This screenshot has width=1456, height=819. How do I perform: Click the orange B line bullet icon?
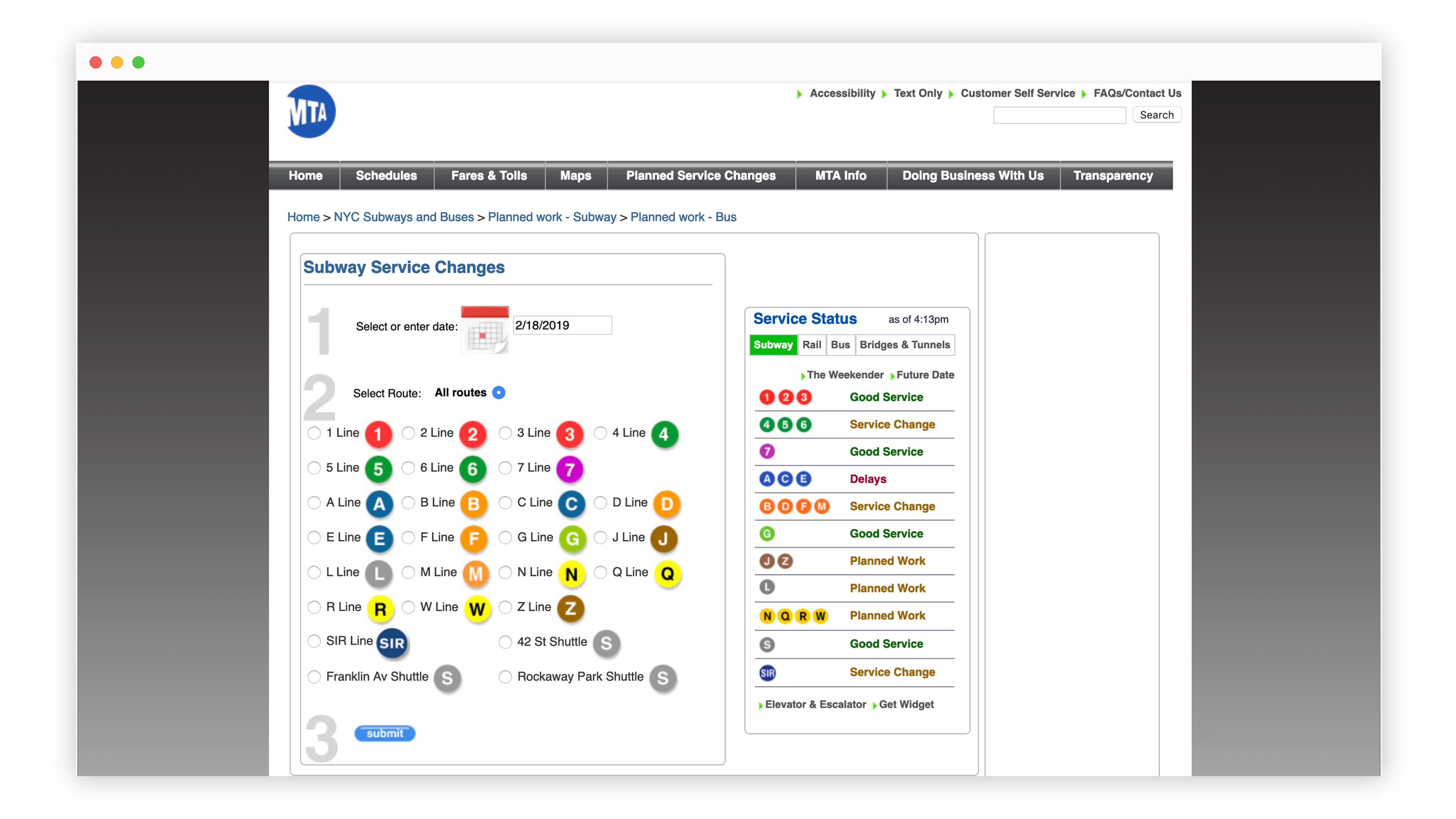[x=474, y=504]
